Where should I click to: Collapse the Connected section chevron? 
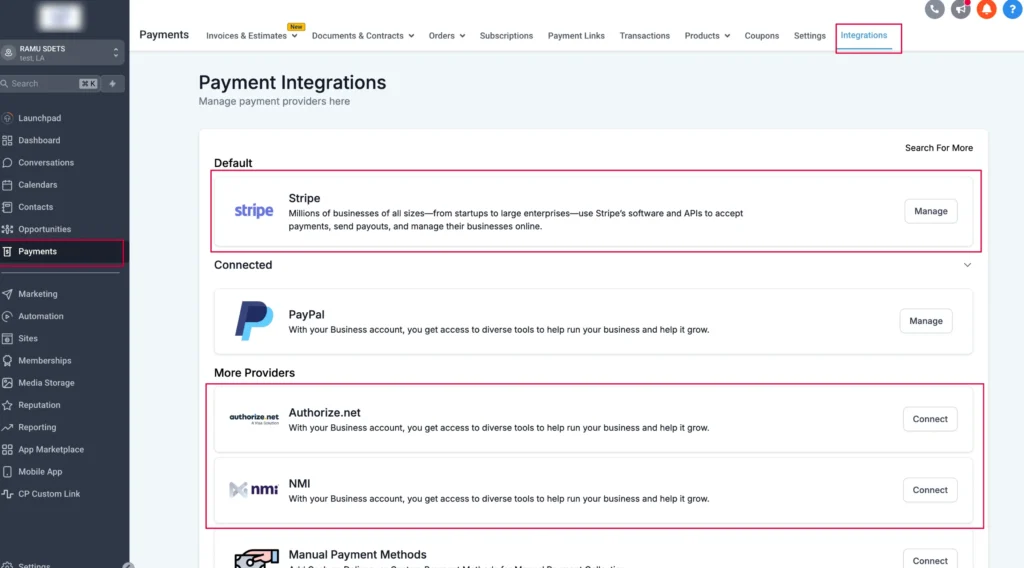click(967, 265)
